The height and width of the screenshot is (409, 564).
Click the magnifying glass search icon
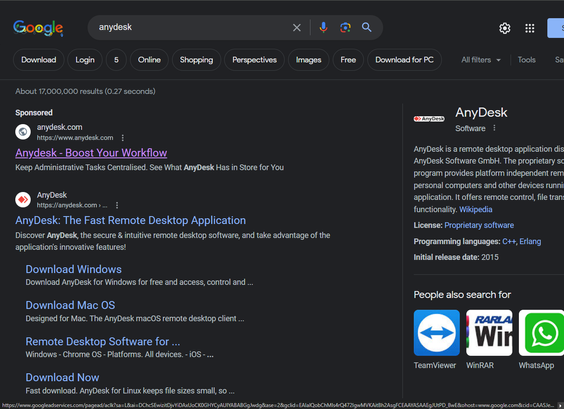click(x=367, y=27)
